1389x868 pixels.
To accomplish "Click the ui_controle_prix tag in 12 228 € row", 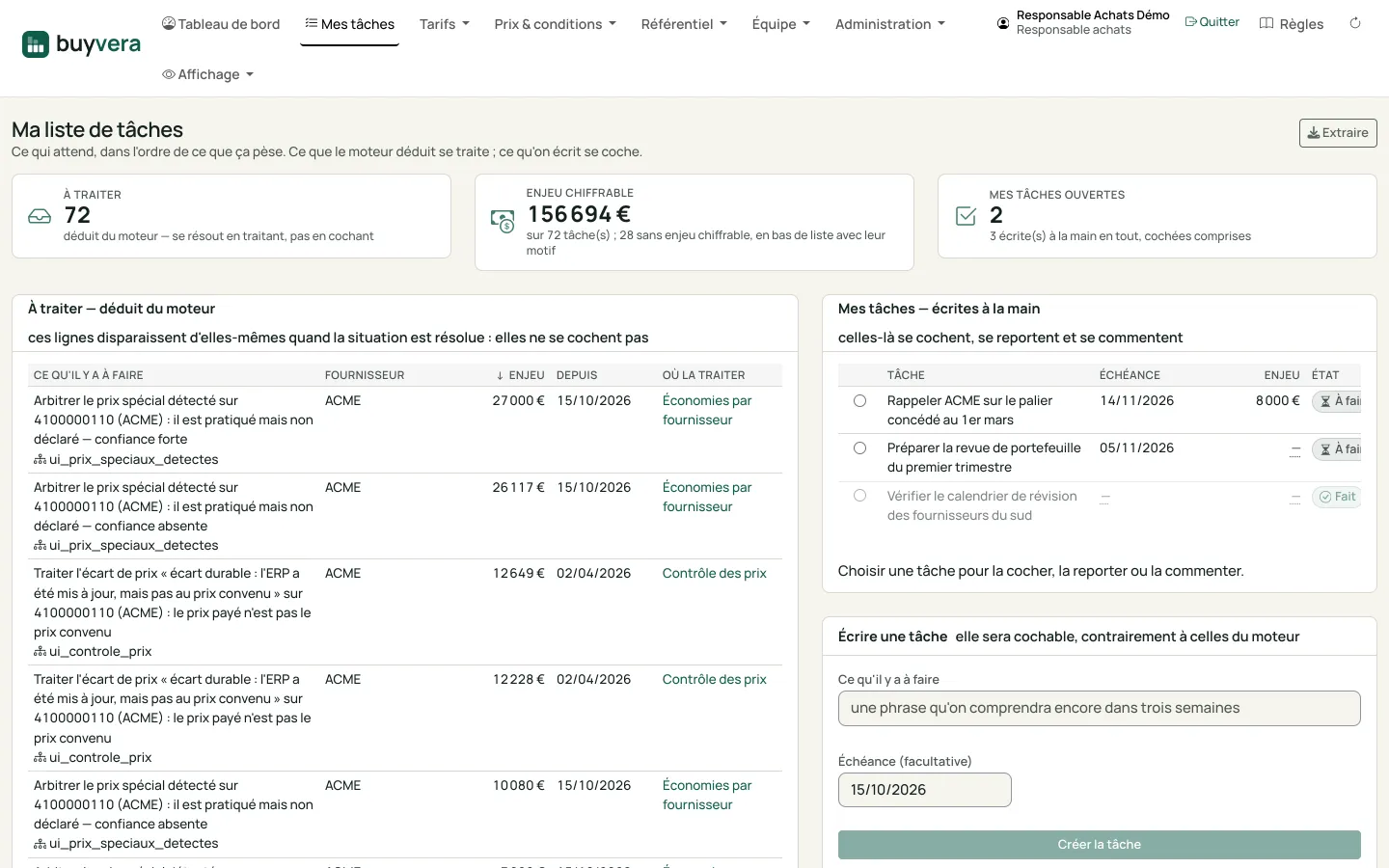I will pyautogui.click(x=93, y=758).
